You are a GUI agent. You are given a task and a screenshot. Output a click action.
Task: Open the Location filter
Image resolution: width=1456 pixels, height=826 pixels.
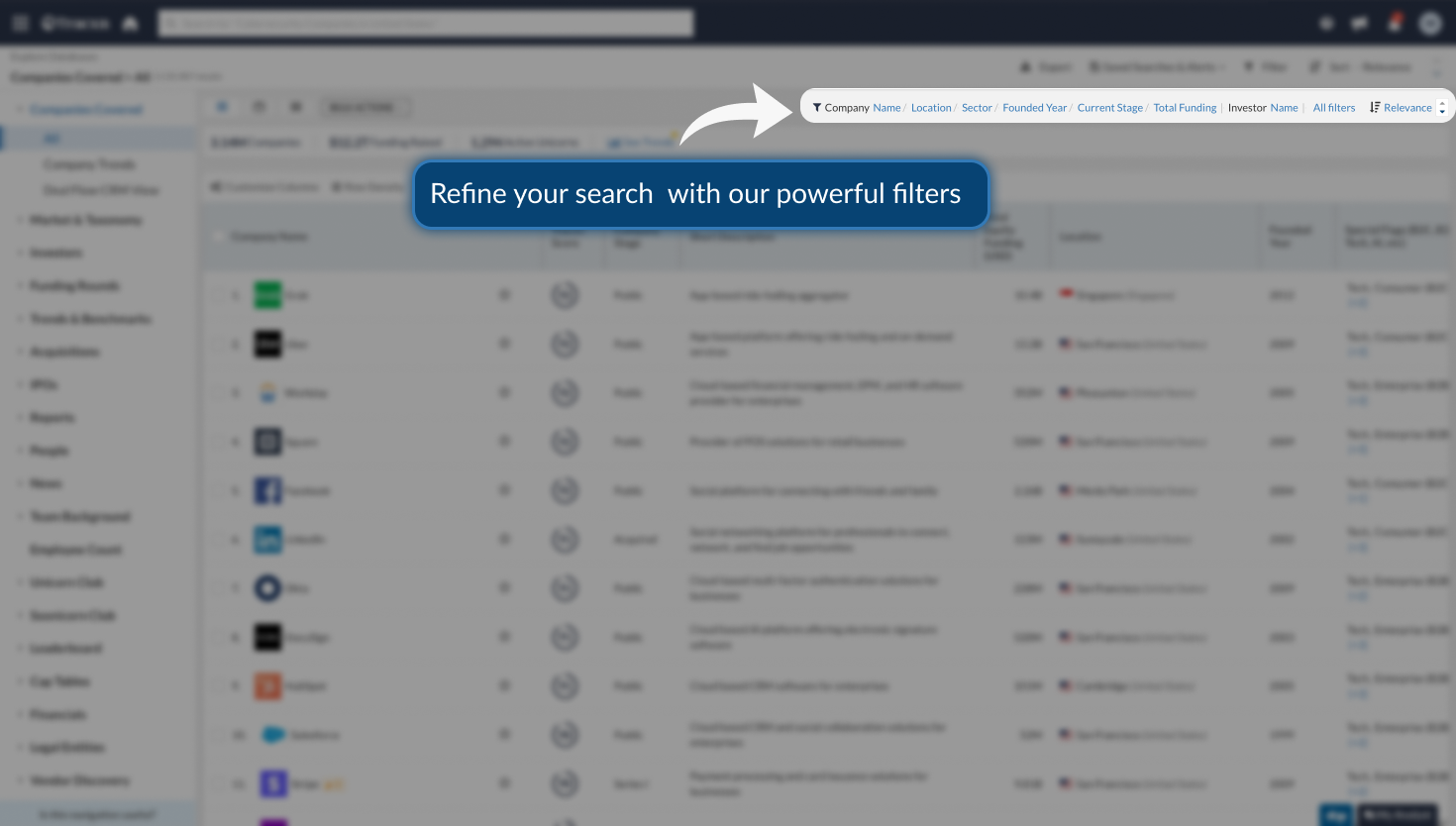[930, 108]
